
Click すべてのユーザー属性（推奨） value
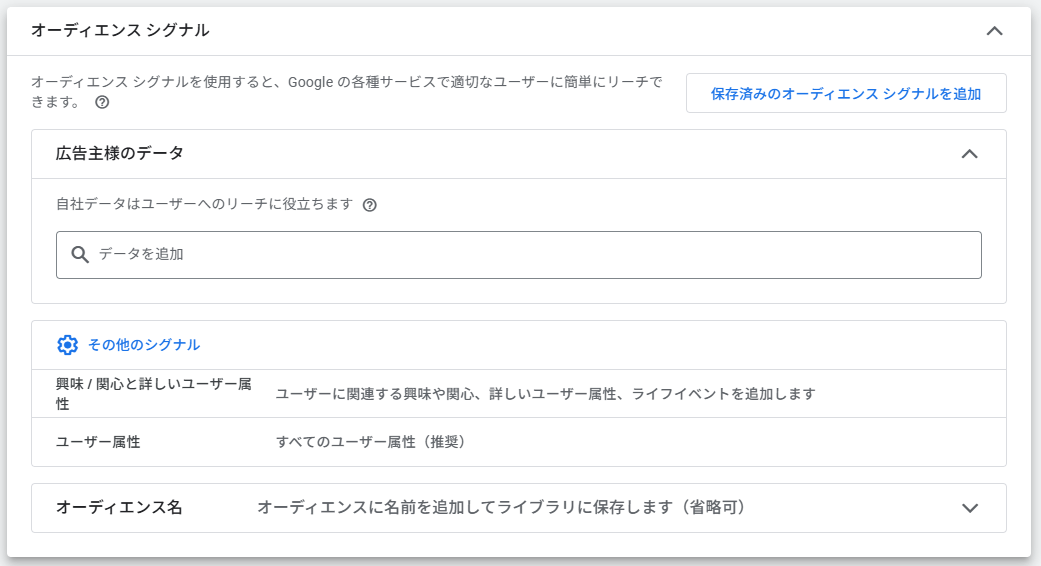click(371, 442)
